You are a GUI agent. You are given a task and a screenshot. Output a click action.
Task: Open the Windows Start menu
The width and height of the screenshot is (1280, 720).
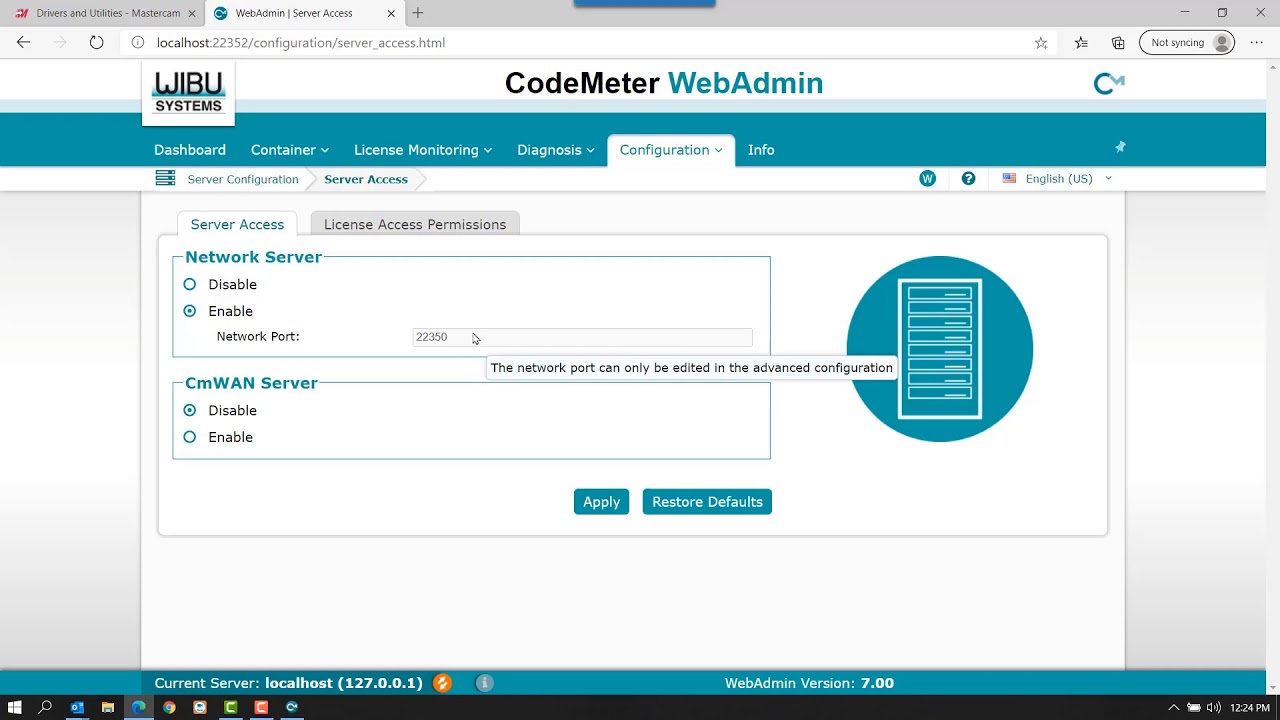[15, 707]
